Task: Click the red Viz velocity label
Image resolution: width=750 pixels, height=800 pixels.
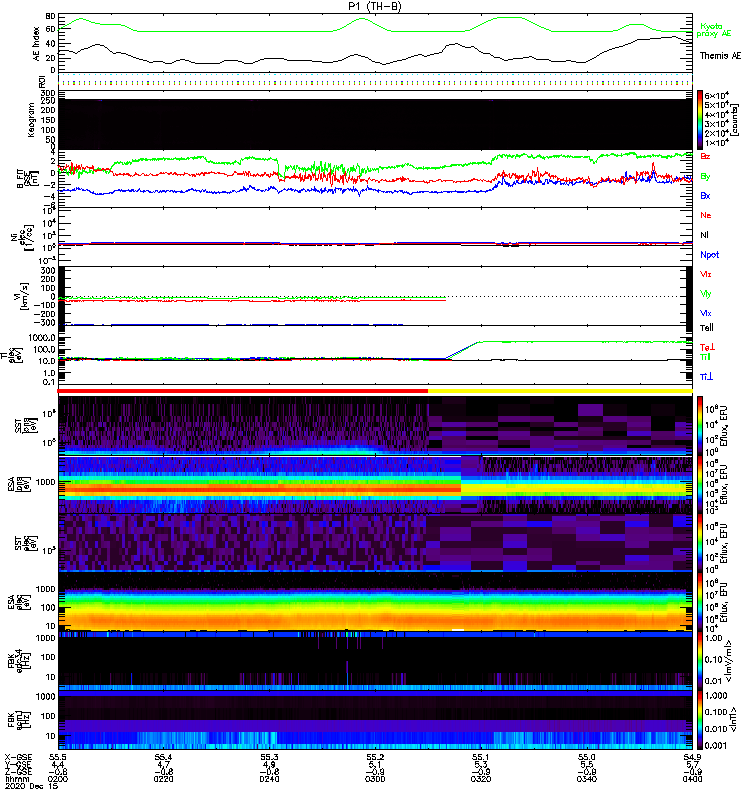Action: pos(706,274)
